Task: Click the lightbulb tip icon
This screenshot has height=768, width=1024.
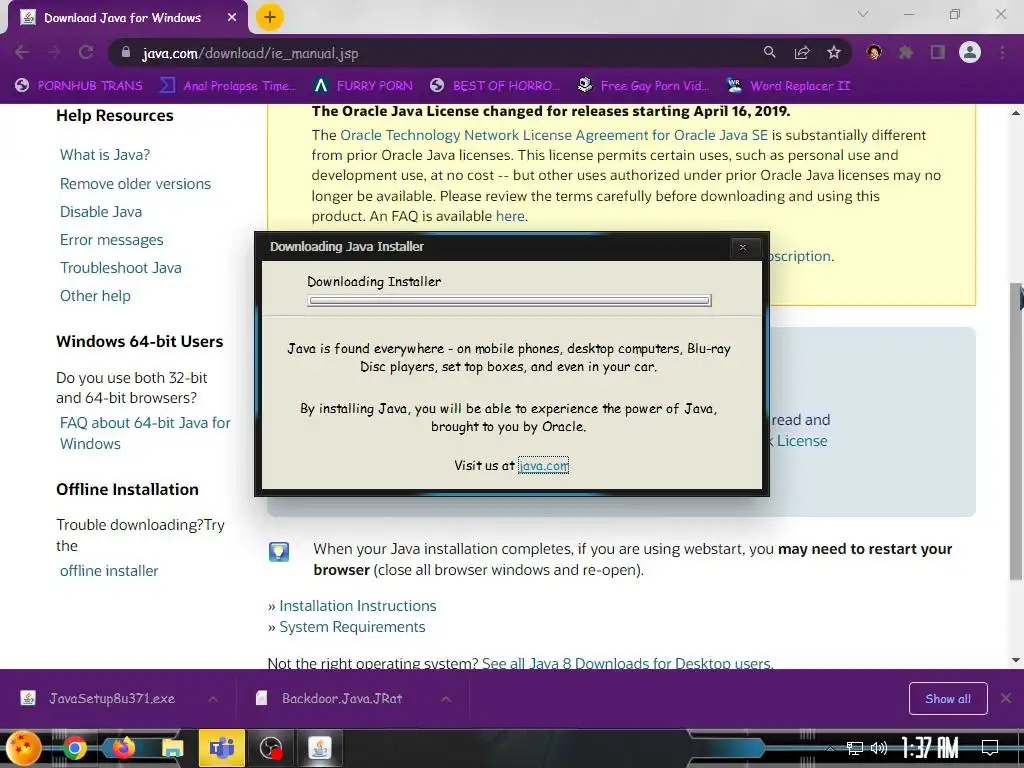Action: tap(279, 552)
